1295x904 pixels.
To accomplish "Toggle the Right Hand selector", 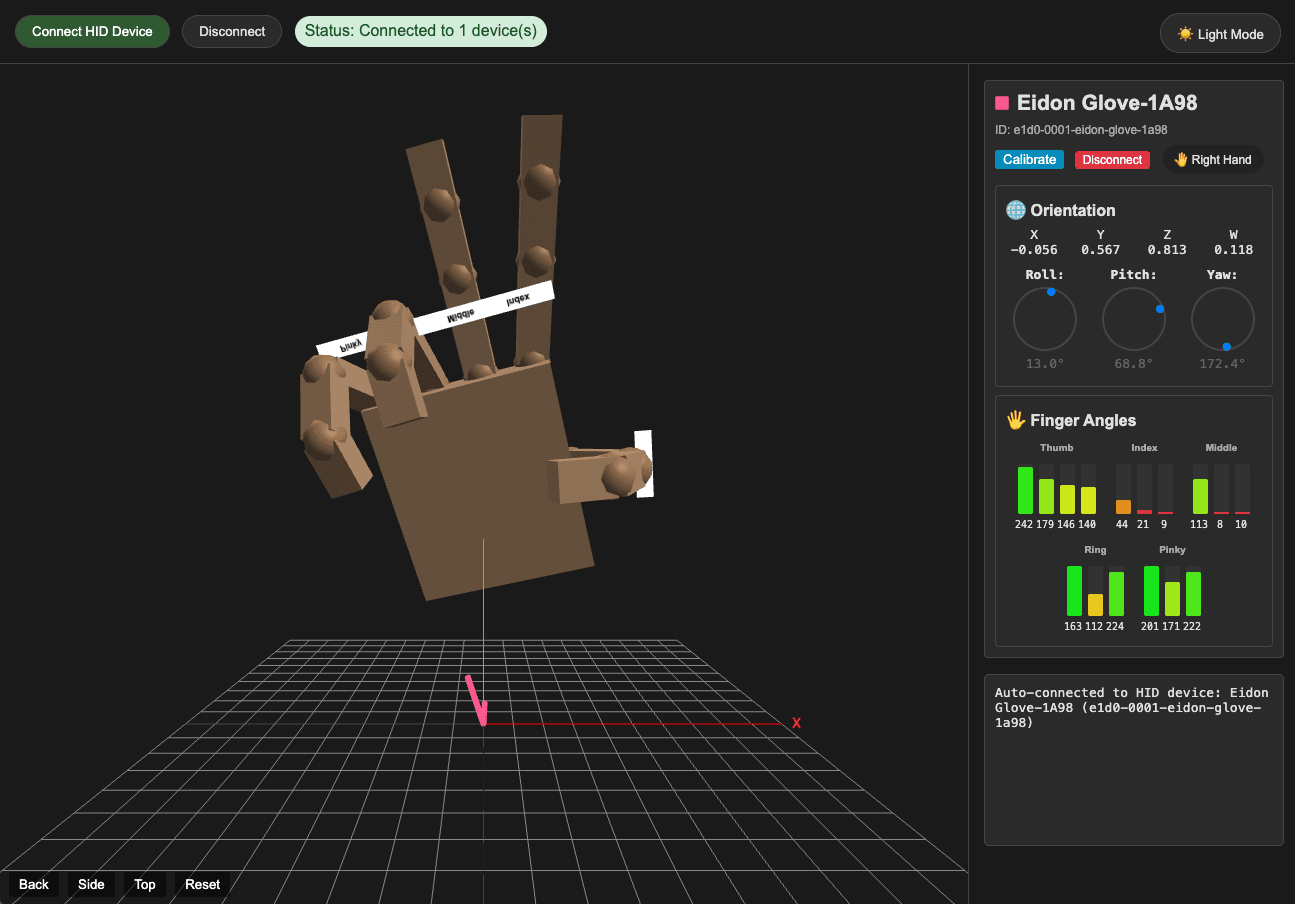I will [x=1213, y=160].
